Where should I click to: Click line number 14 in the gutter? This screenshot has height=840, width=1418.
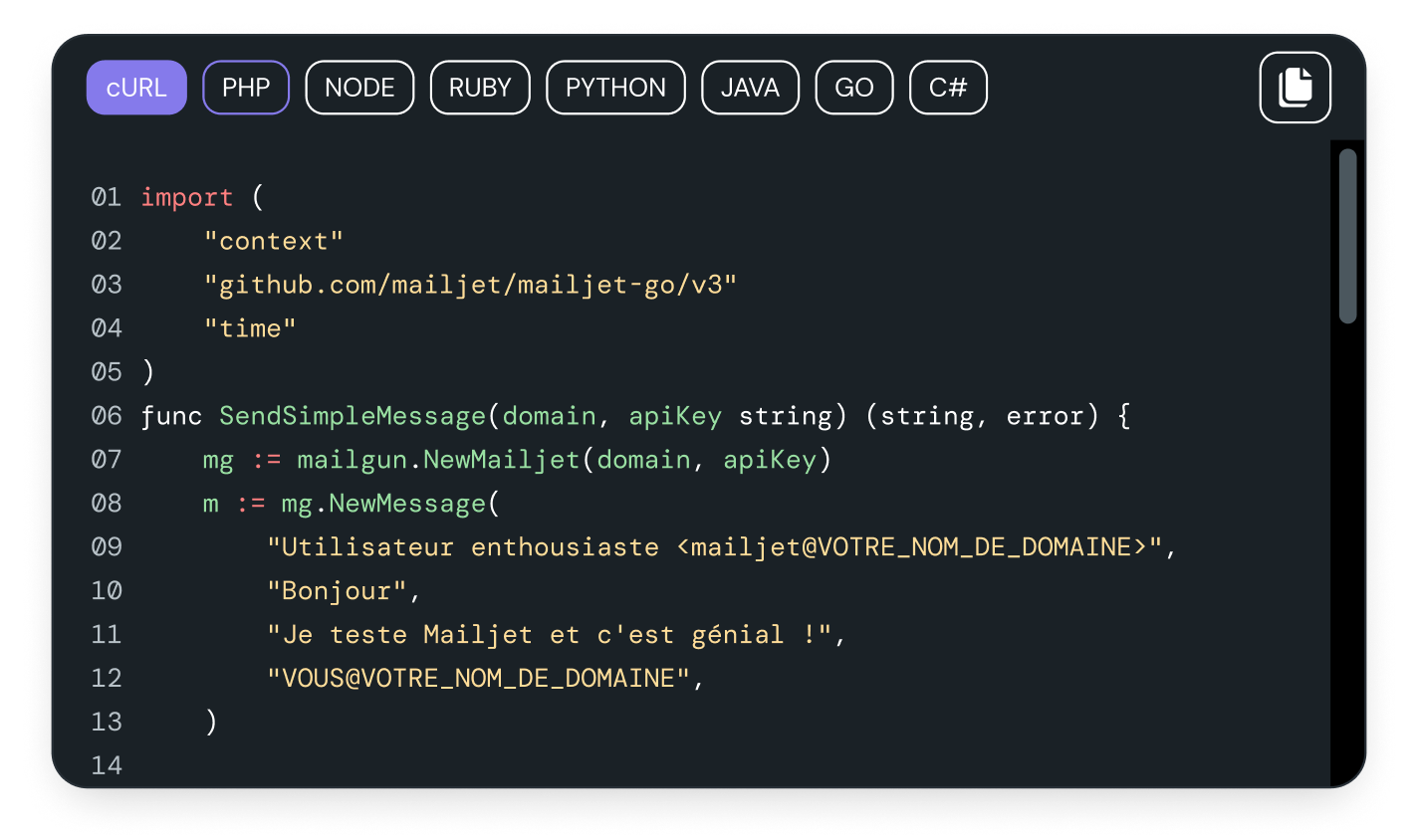[x=107, y=765]
